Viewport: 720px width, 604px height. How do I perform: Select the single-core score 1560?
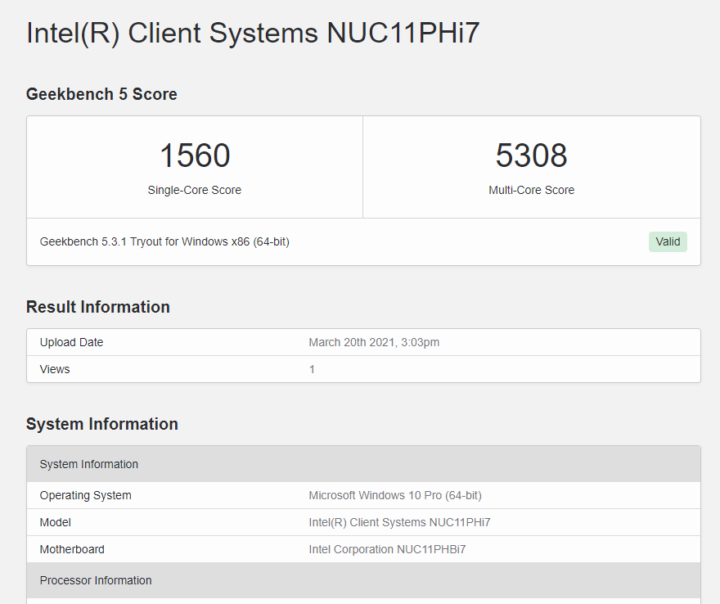coord(195,155)
